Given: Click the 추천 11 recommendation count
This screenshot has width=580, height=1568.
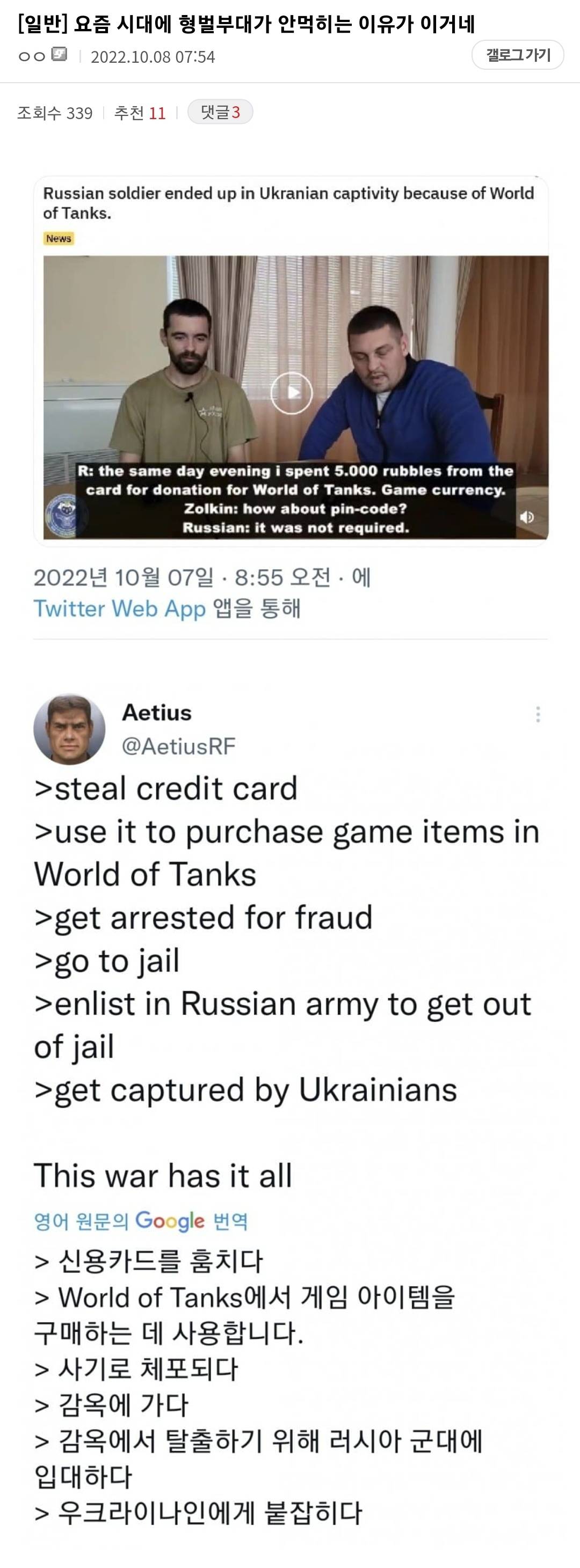Looking at the screenshot, I should coord(140,113).
